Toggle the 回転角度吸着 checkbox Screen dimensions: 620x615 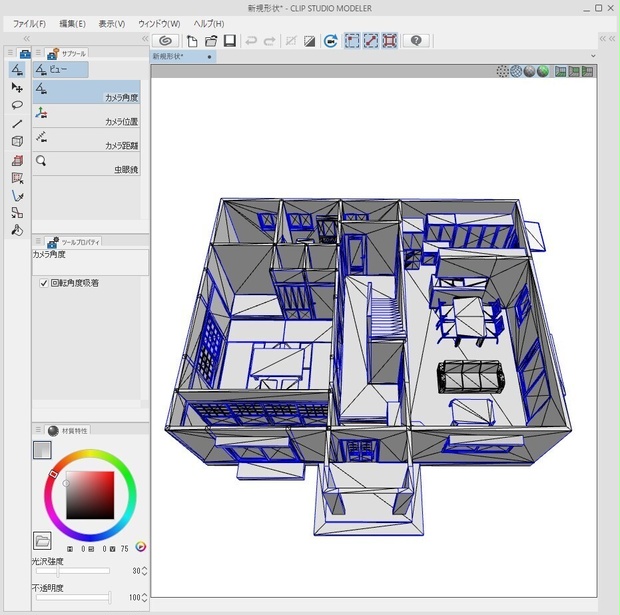(x=44, y=283)
